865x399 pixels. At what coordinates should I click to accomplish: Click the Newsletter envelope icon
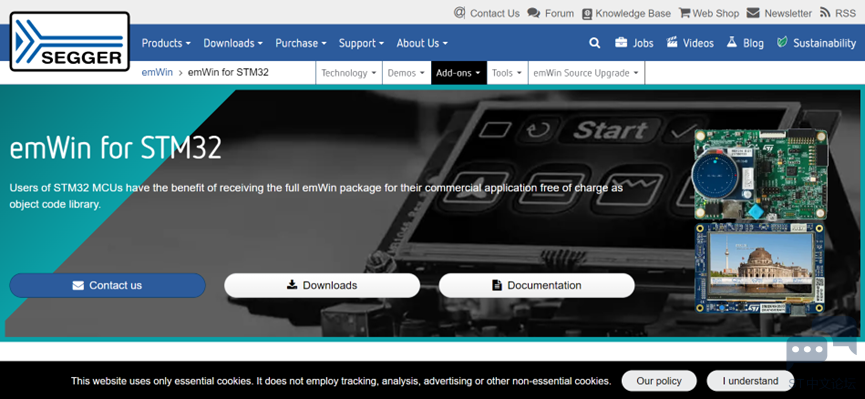coord(753,13)
